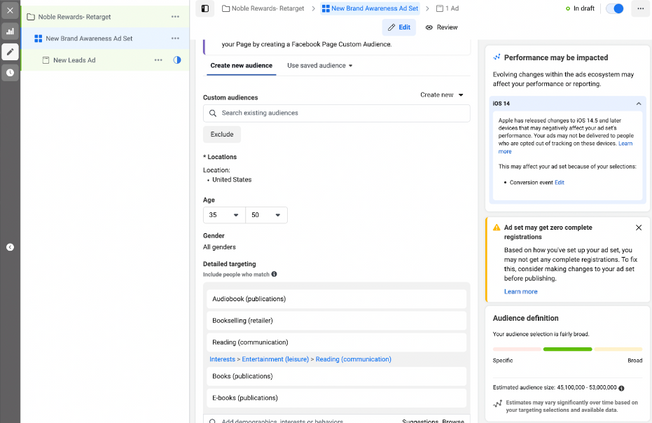The height and width of the screenshot is (423, 652).
Task: Click Edit link next to Conversion event
Action: coord(559,182)
